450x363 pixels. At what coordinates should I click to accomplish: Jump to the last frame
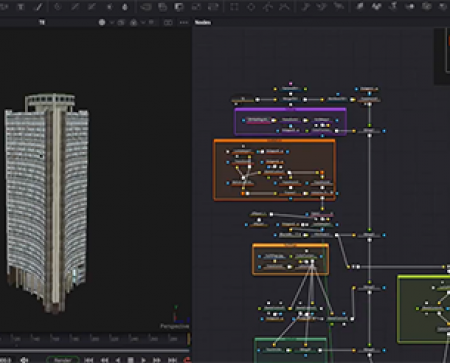[172, 360]
